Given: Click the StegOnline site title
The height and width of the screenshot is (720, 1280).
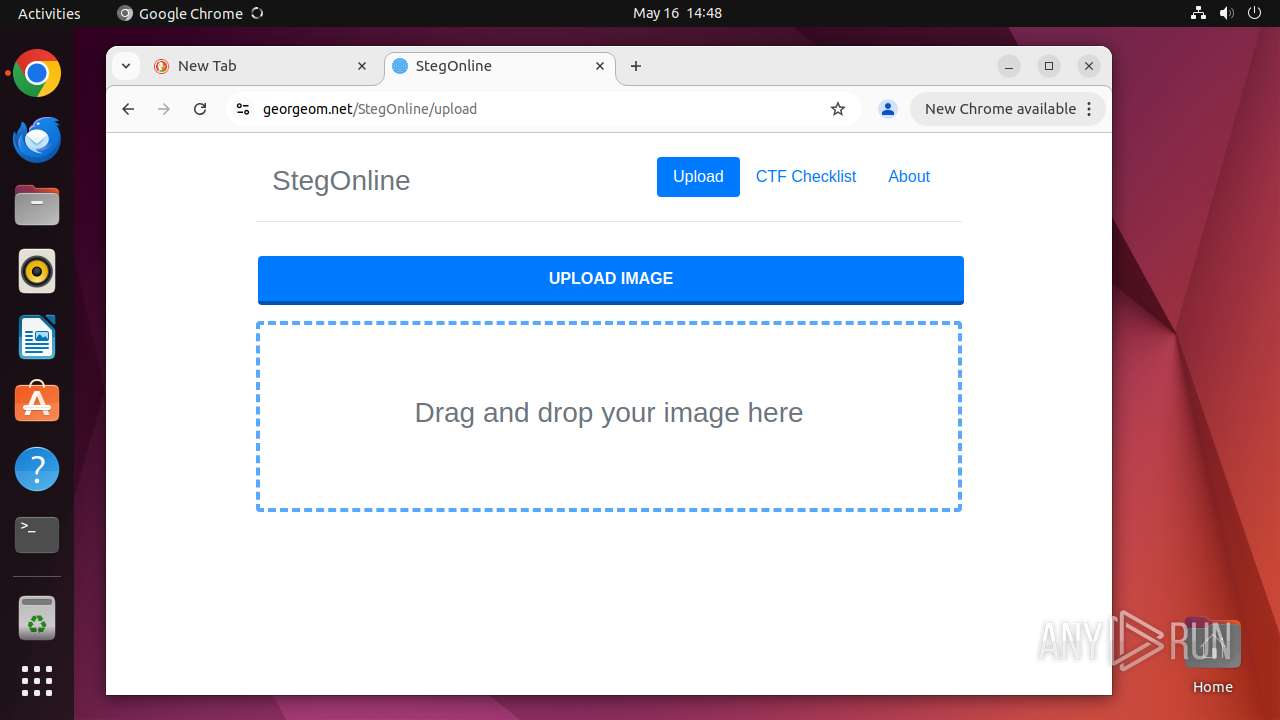Looking at the screenshot, I should (341, 181).
